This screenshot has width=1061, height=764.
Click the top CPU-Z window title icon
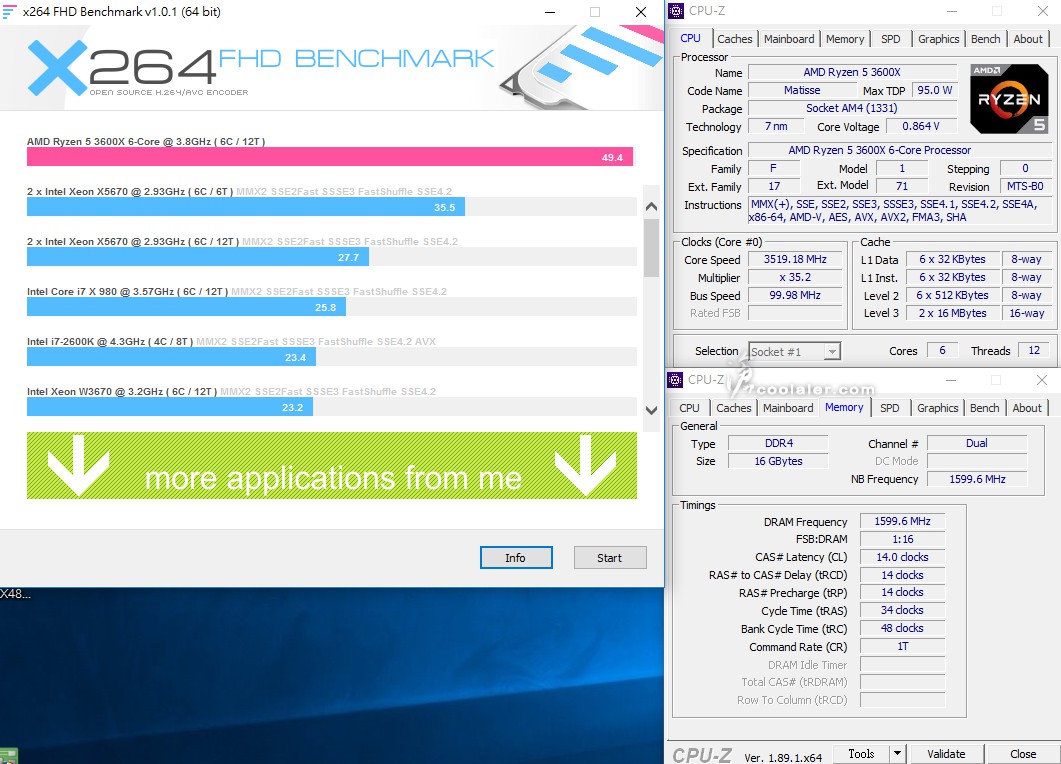(676, 11)
